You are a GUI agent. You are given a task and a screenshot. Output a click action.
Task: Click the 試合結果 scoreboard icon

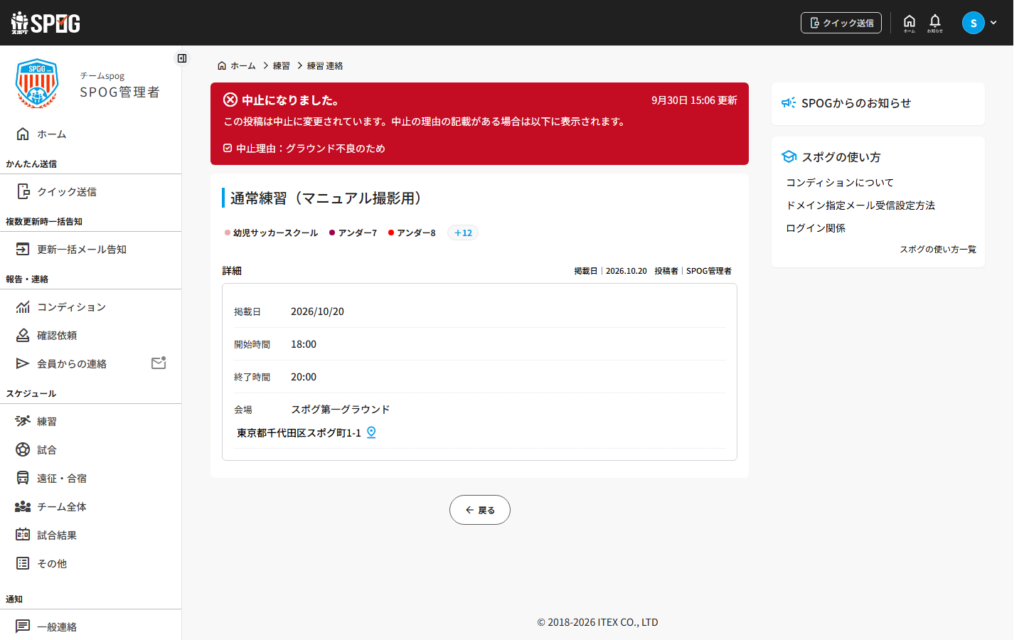23,535
